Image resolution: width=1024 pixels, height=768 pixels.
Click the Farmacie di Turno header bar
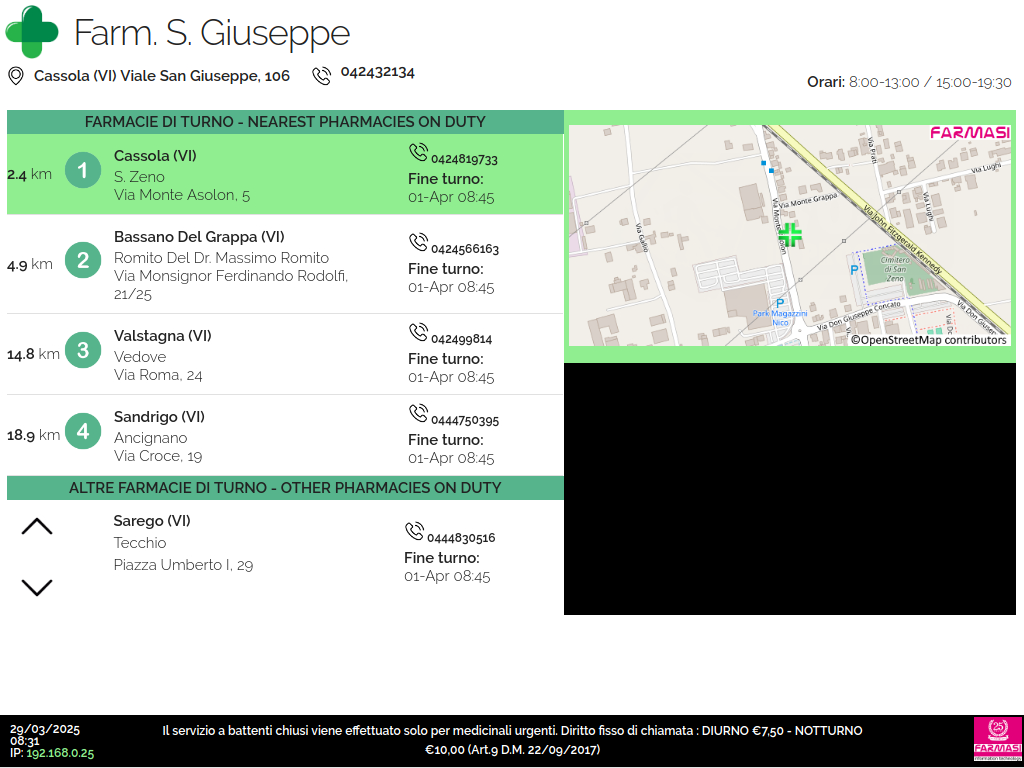[x=285, y=122]
